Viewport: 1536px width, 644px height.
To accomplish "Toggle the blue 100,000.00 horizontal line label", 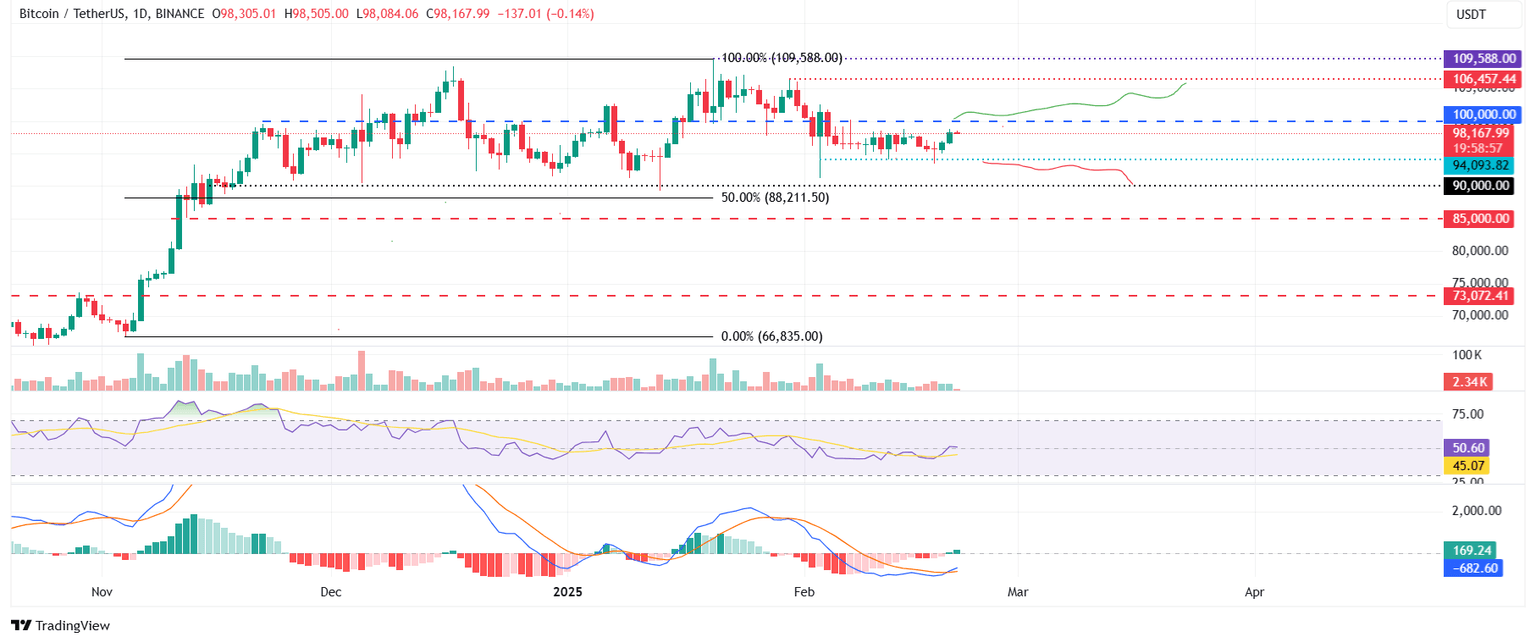I will [1481, 115].
